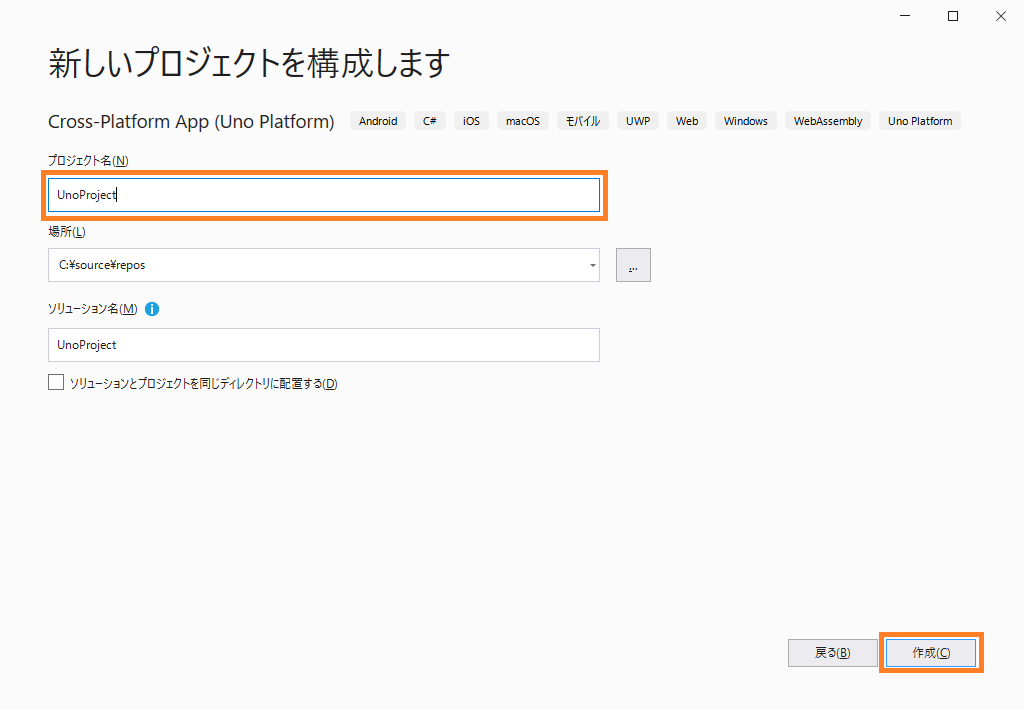The image size is (1024, 710).
Task: Select the C# language tag
Action: pos(429,121)
